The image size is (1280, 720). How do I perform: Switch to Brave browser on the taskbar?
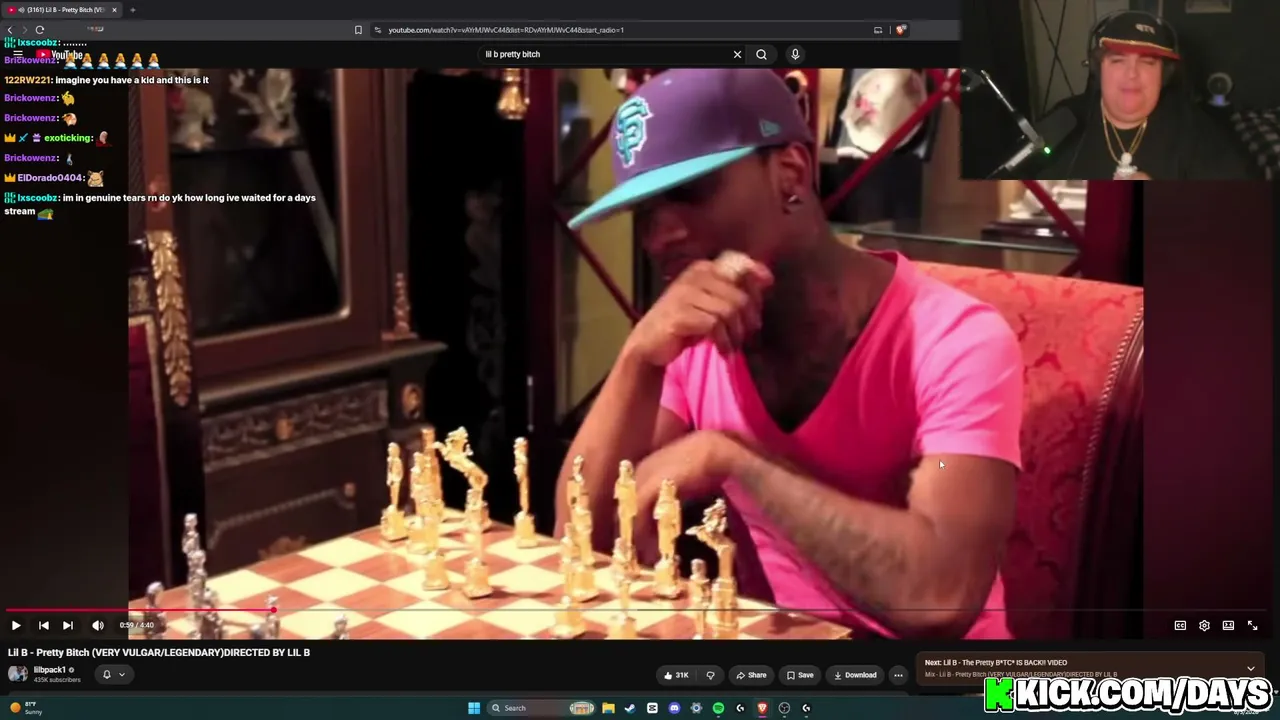(762, 708)
